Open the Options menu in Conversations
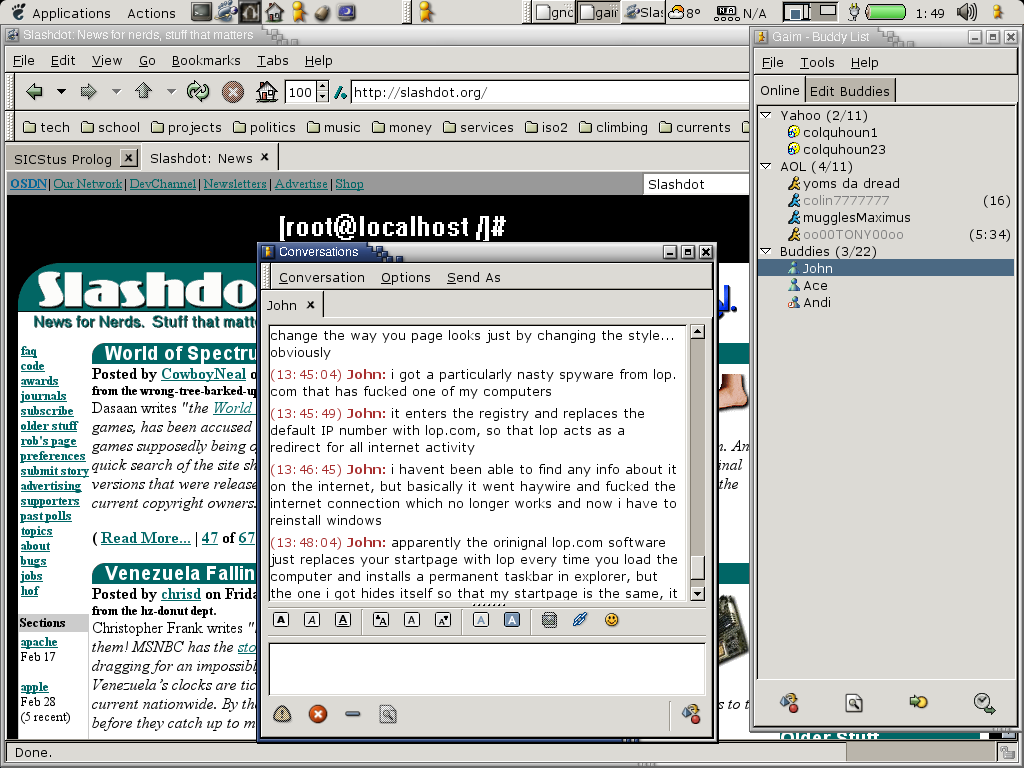The height and width of the screenshot is (768, 1024). coord(406,278)
